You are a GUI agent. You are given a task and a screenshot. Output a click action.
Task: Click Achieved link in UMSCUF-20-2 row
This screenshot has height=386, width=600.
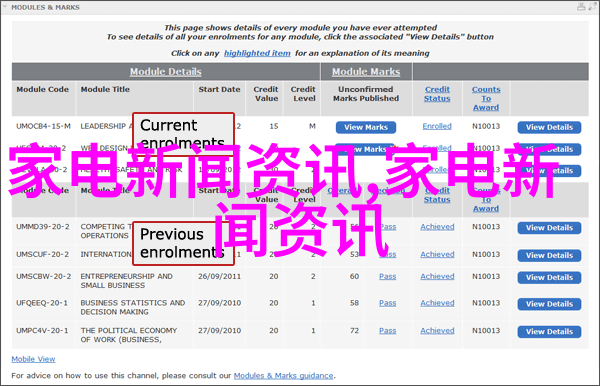tap(437, 254)
